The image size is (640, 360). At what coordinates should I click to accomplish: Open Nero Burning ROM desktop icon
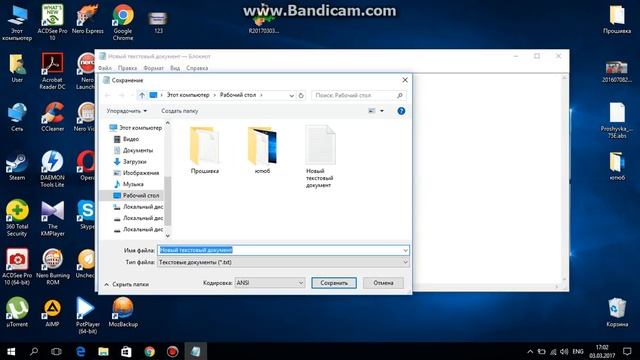[x=52, y=267]
